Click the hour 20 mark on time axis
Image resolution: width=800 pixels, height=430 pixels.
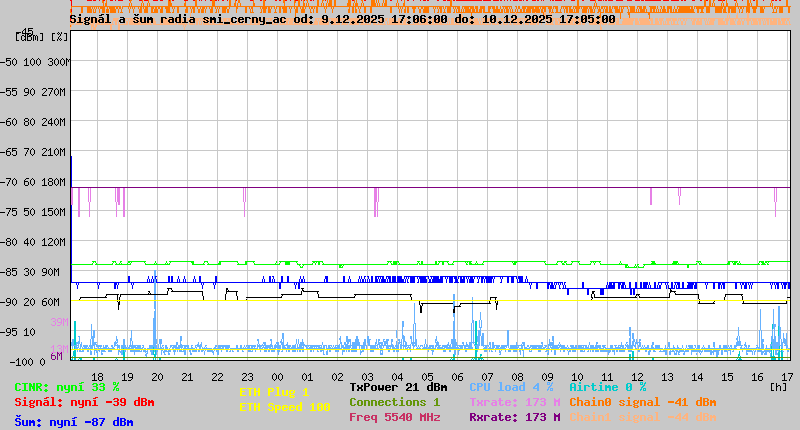coord(157,376)
